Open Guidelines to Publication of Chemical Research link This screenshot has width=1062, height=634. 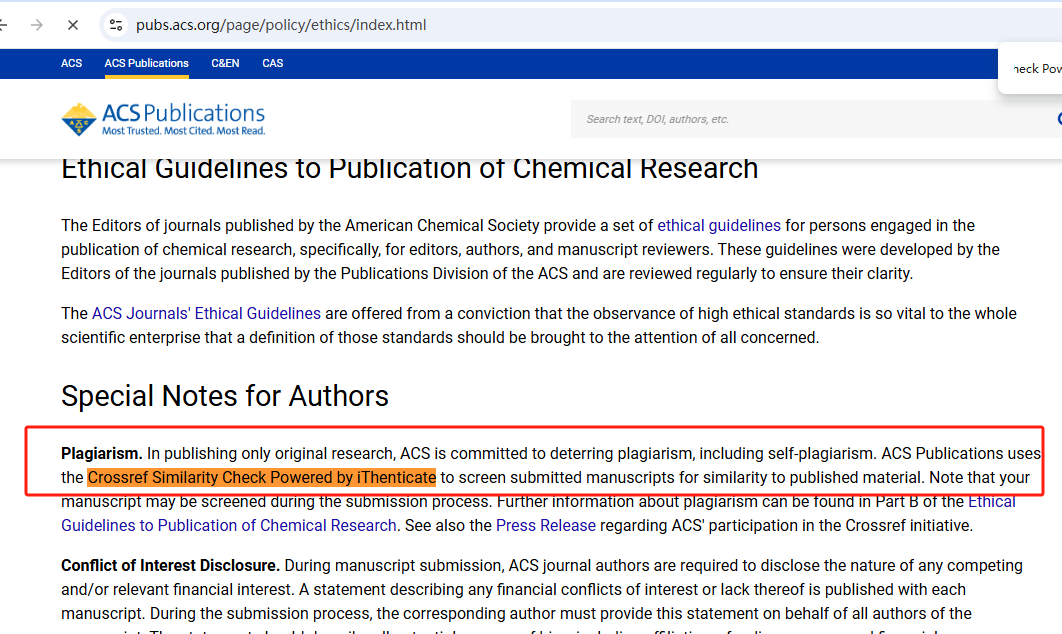pos(229,526)
